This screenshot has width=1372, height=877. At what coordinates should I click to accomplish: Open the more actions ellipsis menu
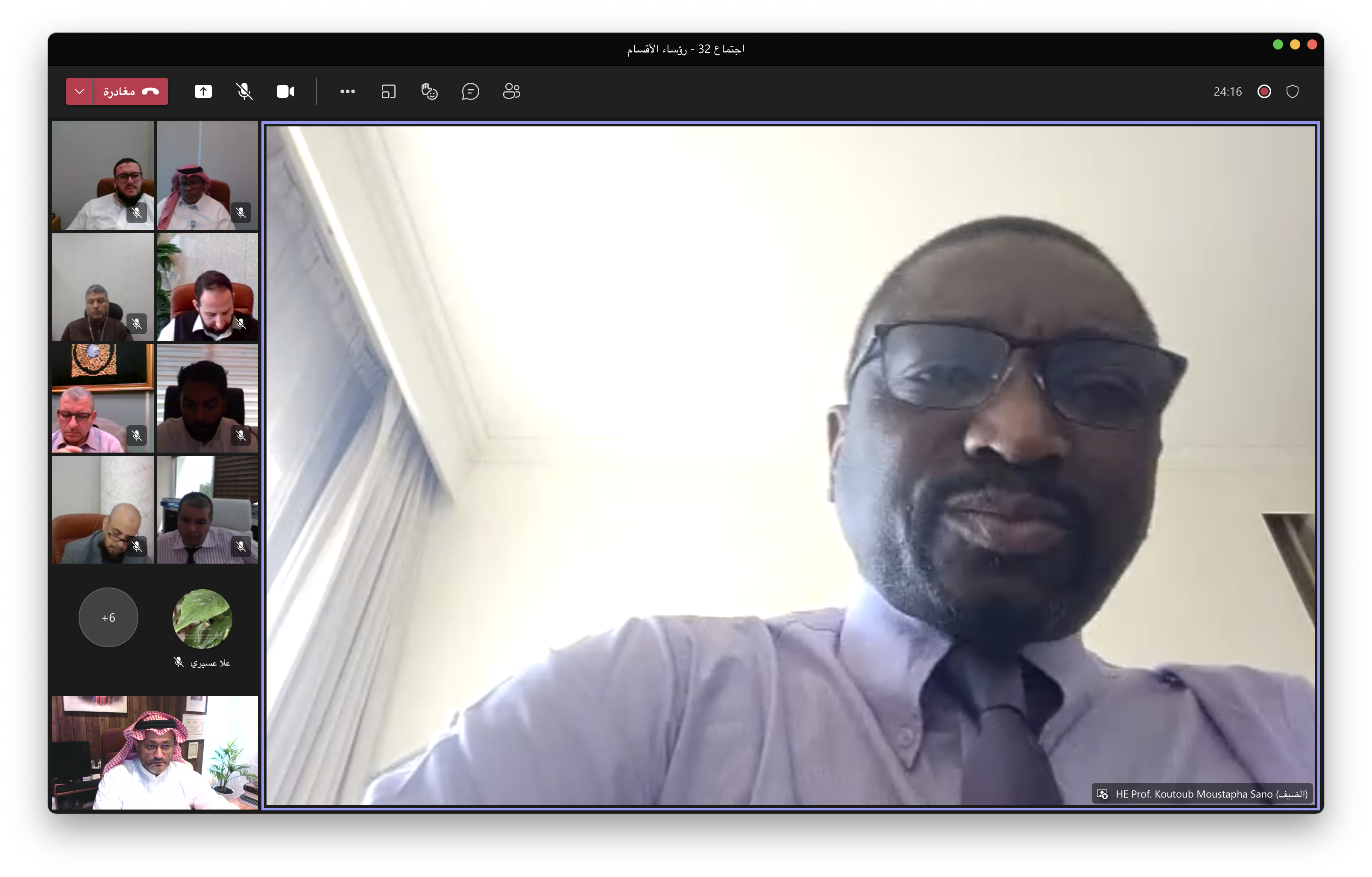coord(348,92)
